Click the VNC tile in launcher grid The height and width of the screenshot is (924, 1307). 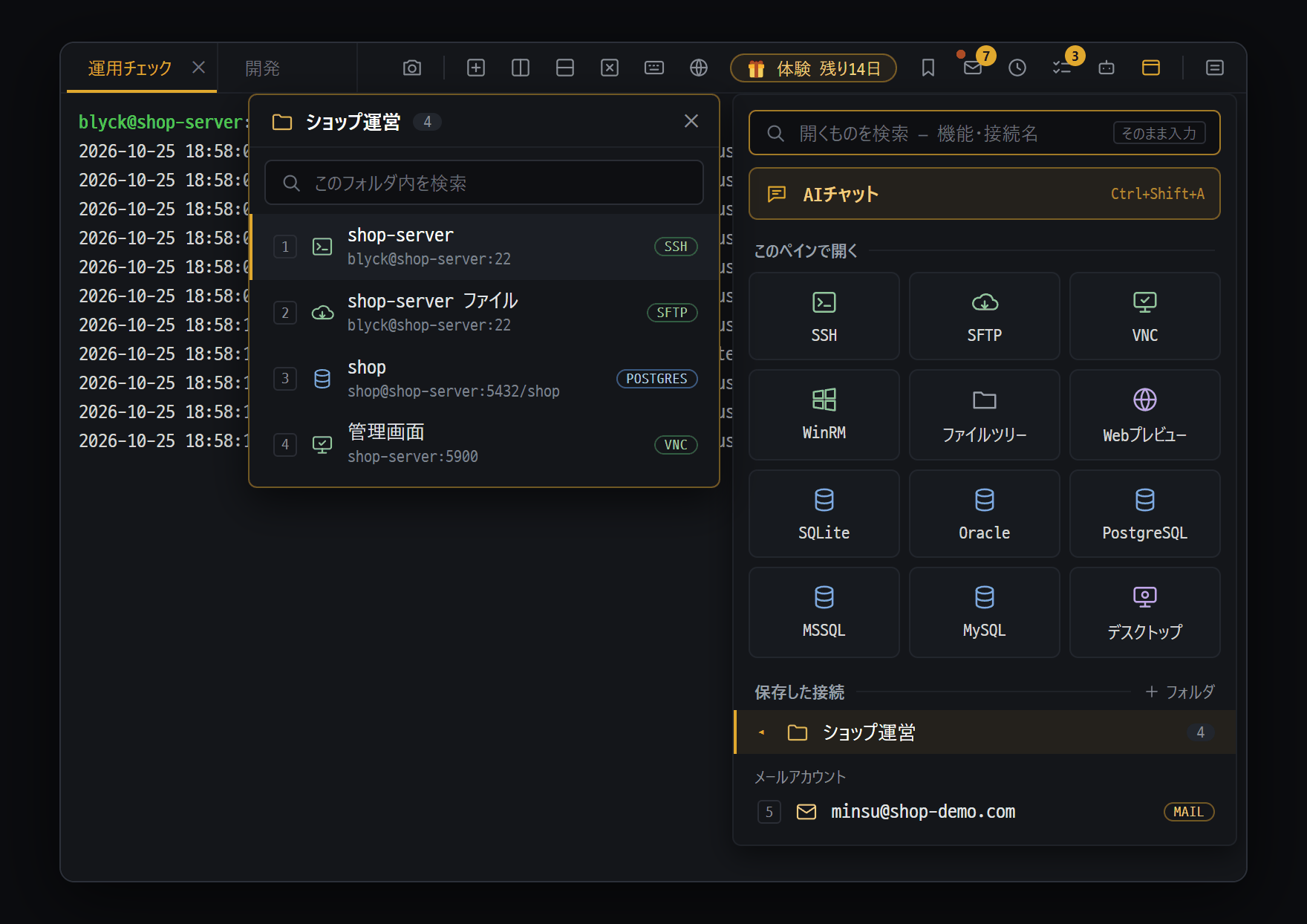(1145, 316)
